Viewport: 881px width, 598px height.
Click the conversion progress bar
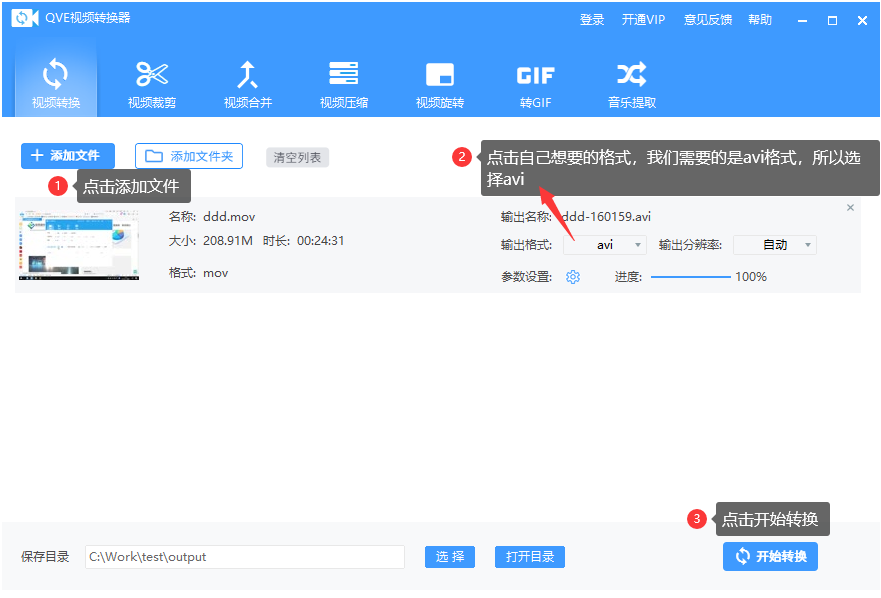pyautogui.click(x=691, y=277)
